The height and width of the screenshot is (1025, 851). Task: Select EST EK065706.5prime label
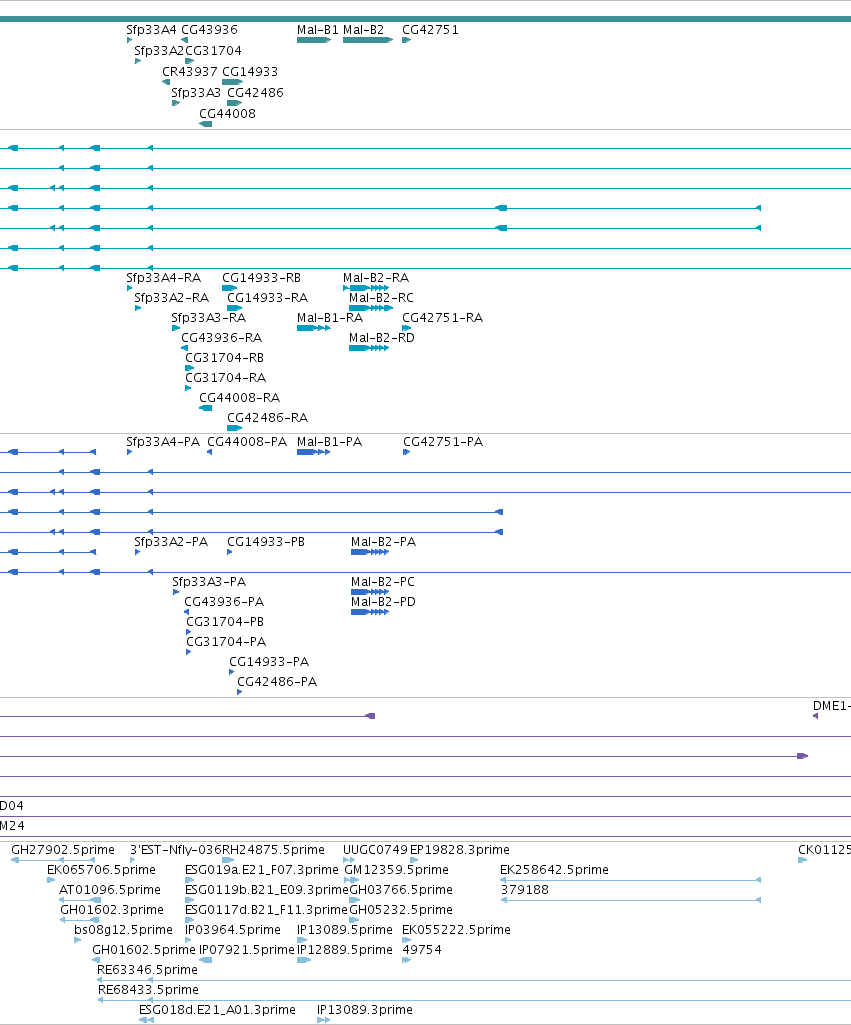tap(101, 870)
